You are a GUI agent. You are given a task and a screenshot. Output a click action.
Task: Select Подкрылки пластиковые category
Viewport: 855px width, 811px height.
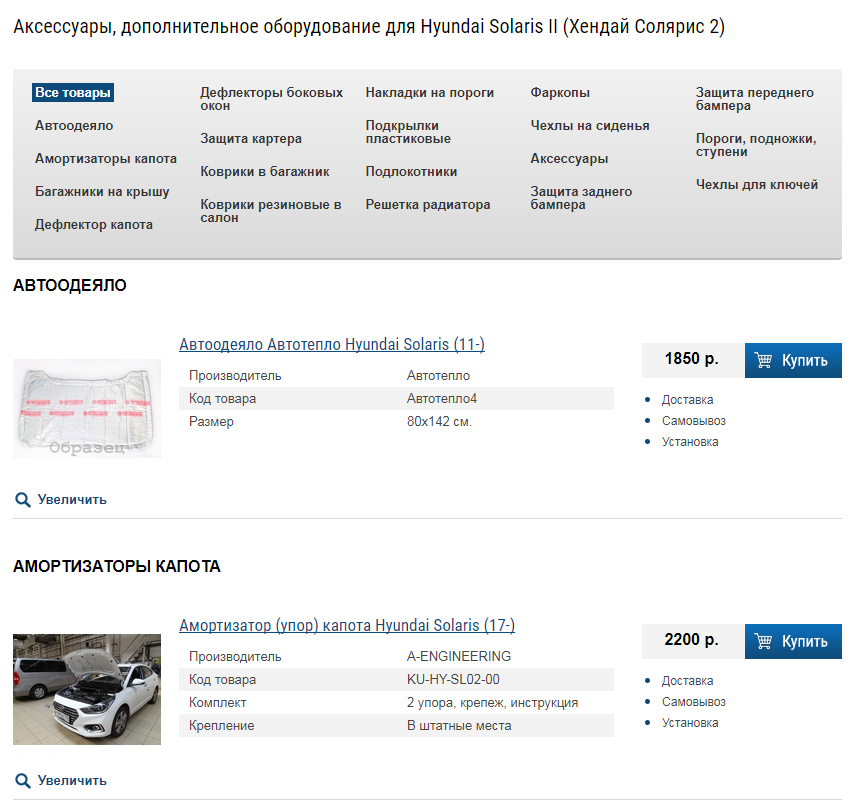[x=408, y=132]
